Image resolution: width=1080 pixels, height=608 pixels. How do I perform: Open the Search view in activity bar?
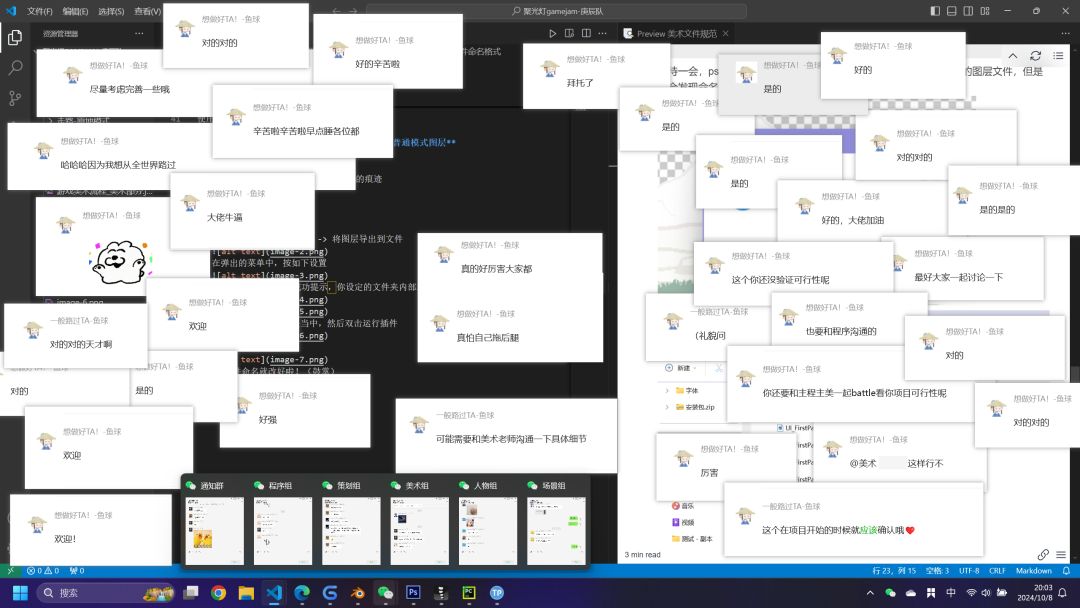point(14,67)
